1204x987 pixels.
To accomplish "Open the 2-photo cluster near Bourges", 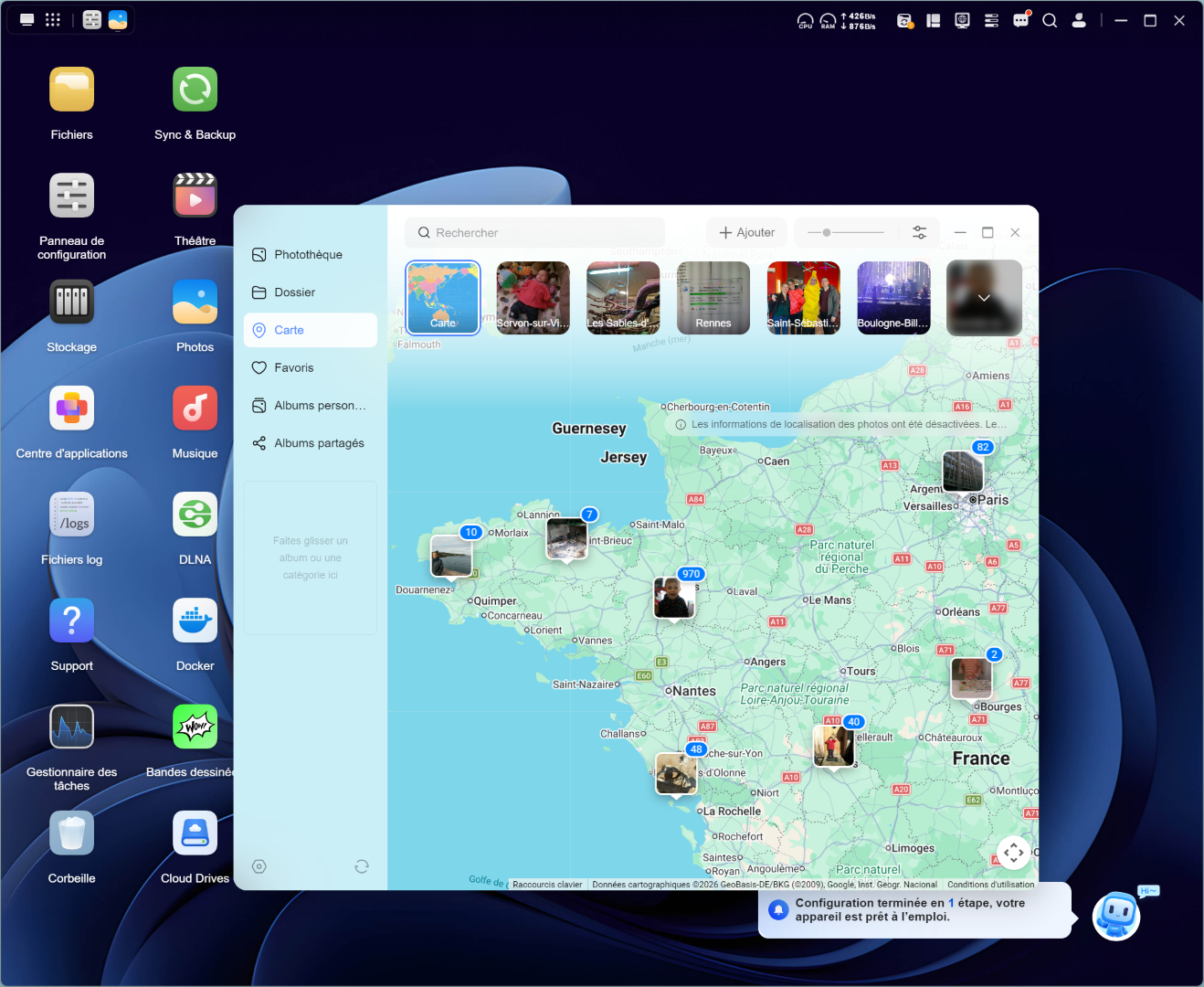I will (x=971, y=678).
